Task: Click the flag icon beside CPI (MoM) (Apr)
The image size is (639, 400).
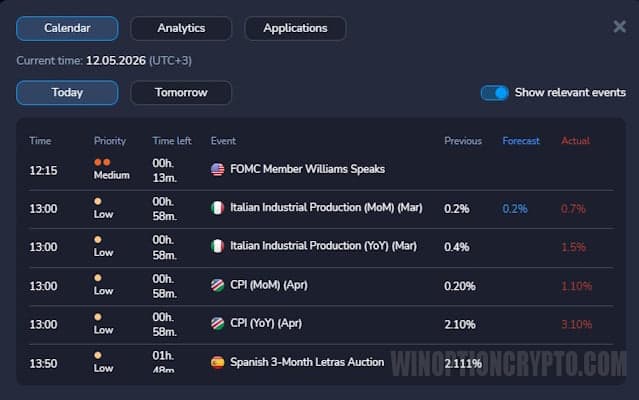Action: pos(218,285)
